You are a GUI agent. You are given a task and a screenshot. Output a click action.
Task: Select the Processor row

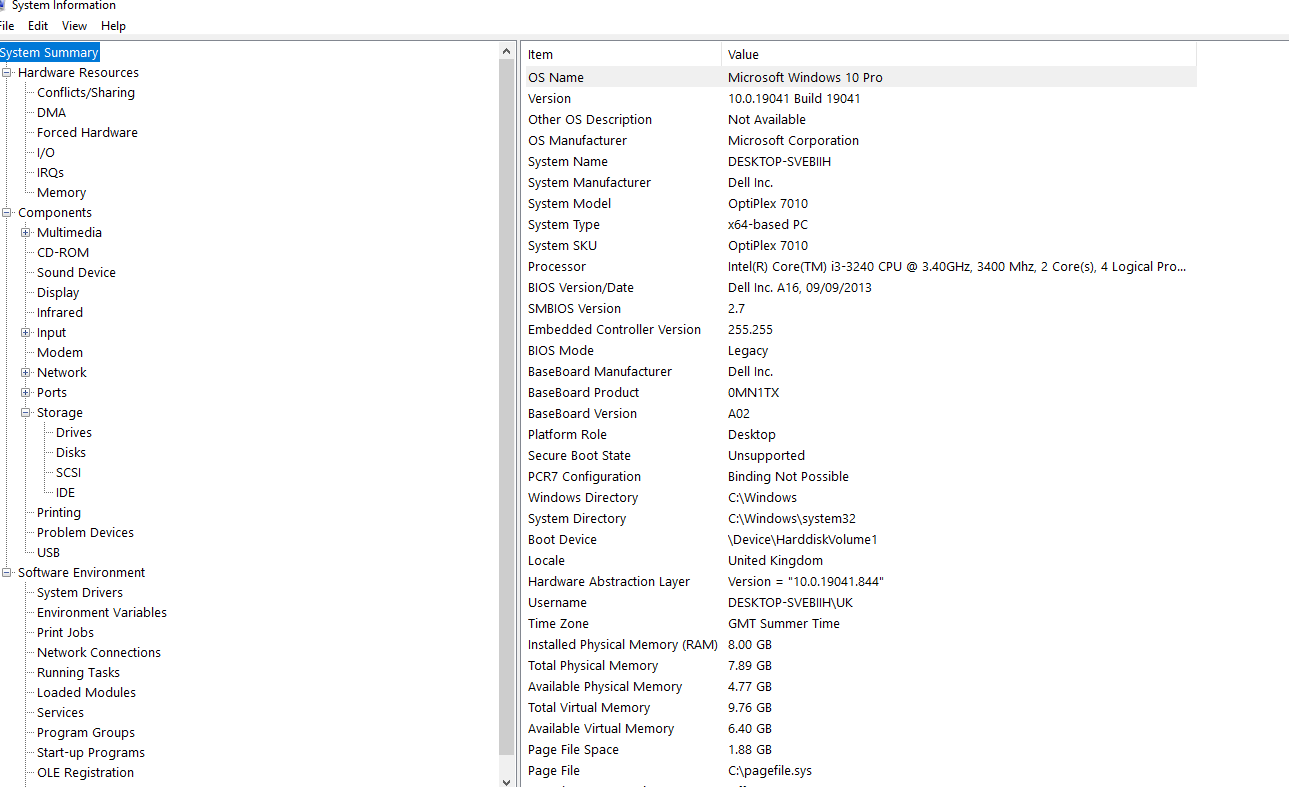[x=859, y=266]
